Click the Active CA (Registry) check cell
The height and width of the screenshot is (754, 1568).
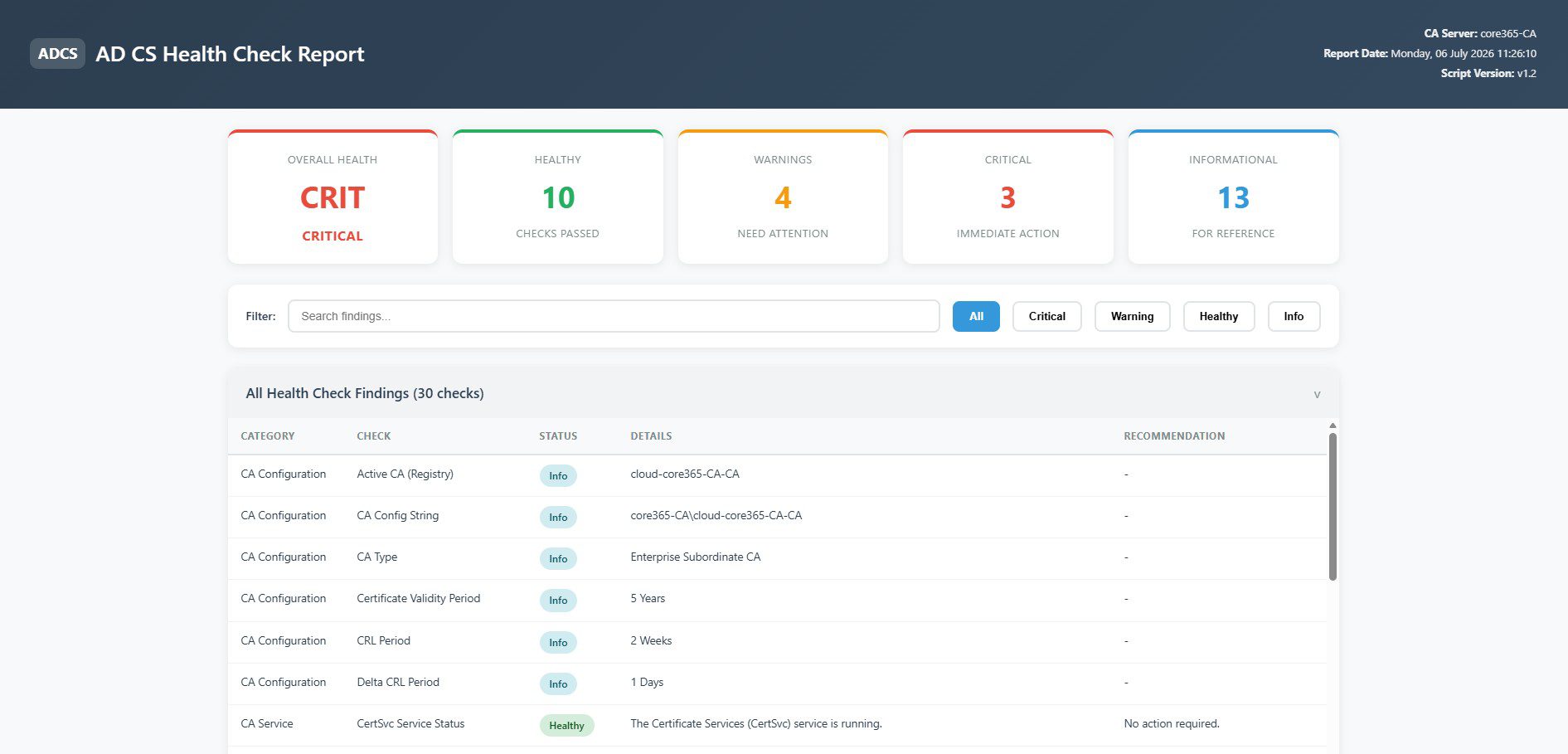pyautogui.click(x=405, y=474)
